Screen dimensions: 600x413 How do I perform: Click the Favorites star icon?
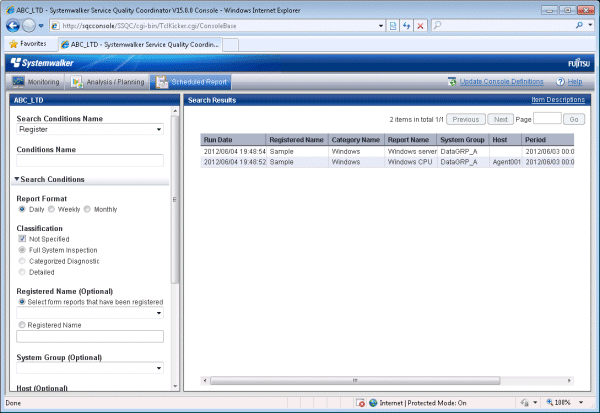click(13, 44)
